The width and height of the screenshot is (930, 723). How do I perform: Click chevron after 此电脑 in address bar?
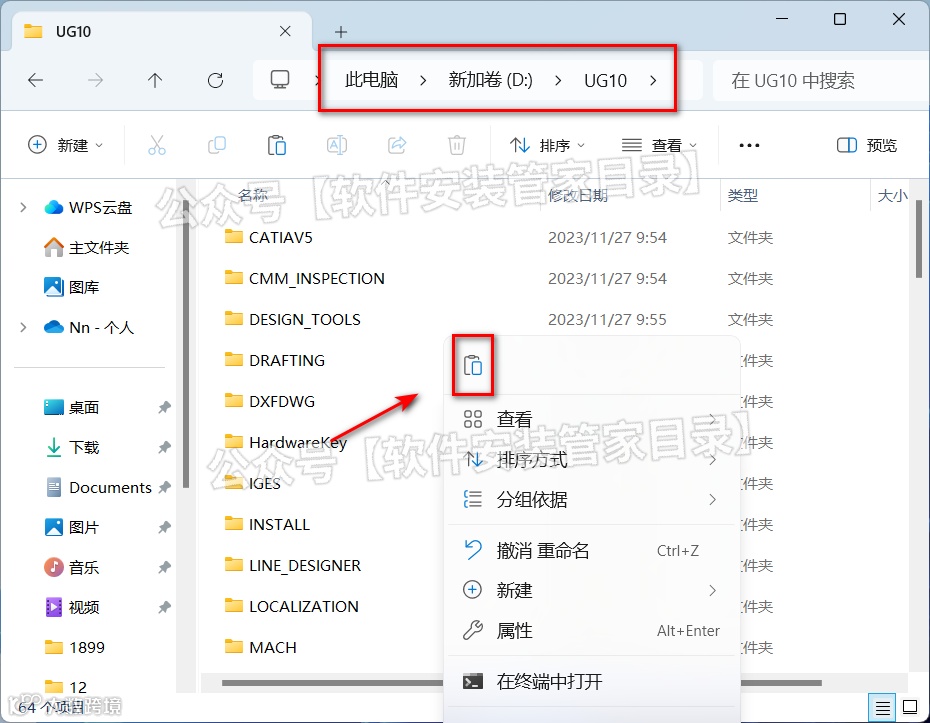pos(423,80)
